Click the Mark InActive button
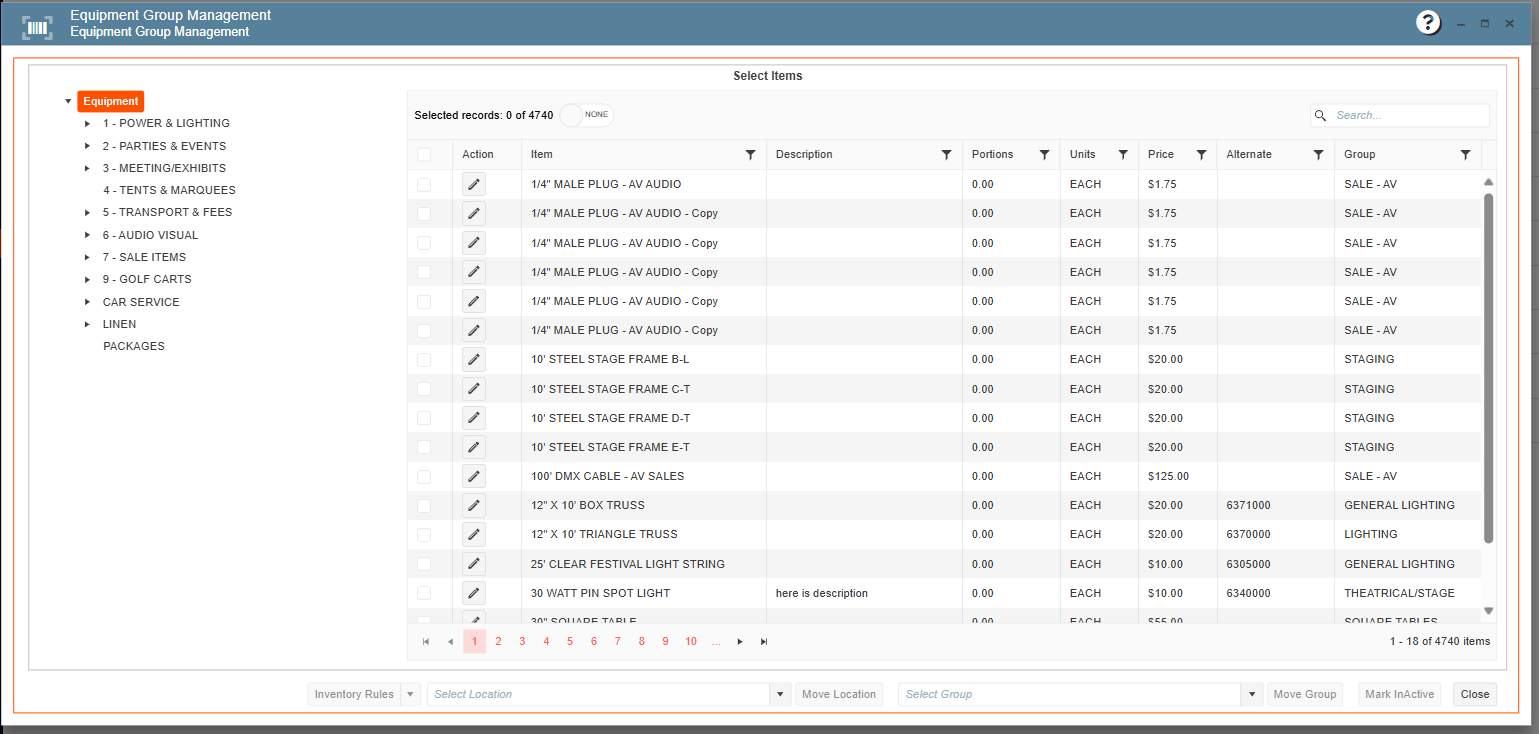This screenshot has height=734, width=1539. coord(1399,694)
